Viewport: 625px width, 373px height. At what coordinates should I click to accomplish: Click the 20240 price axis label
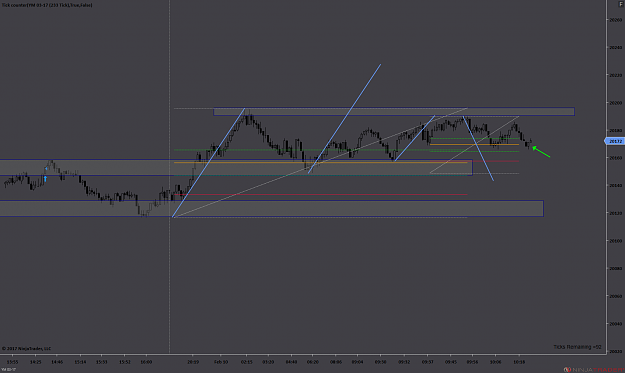click(x=615, y=47)
